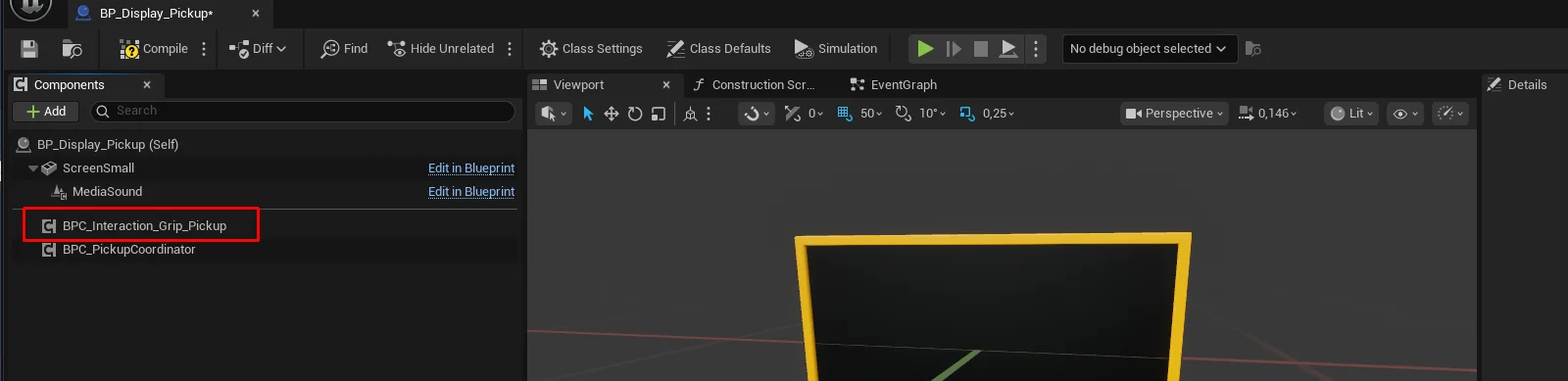
Task: Click the Stop button
Action: pos(981,49)
